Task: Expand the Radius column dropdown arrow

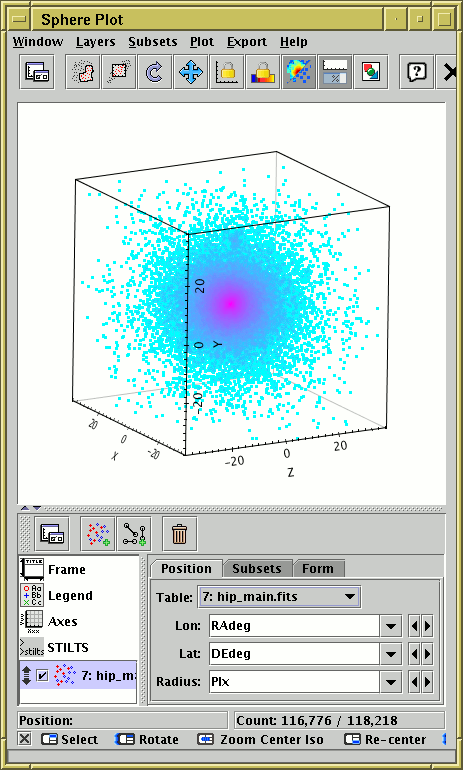Action: coord(391,682)
